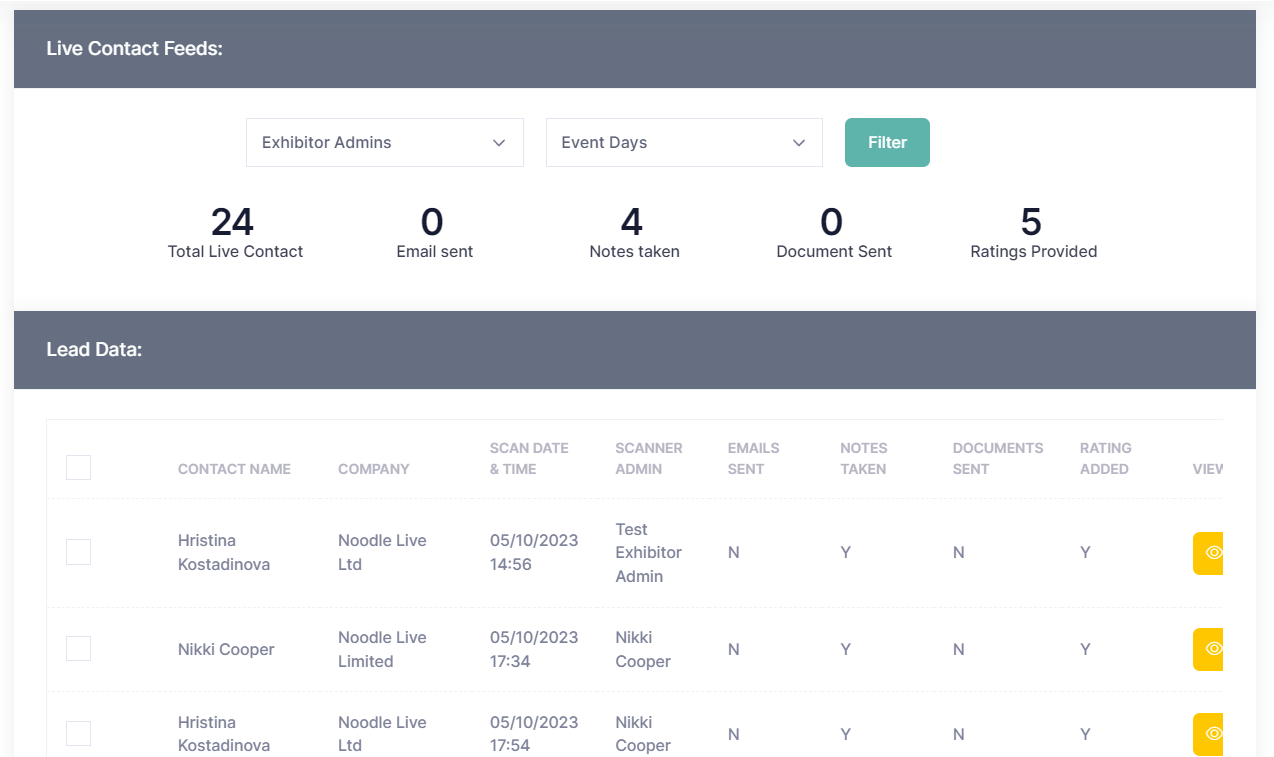The image size is (1274, 757).
Task: Open the Exhibitor Admins dropdown
Action: point(384,142)
